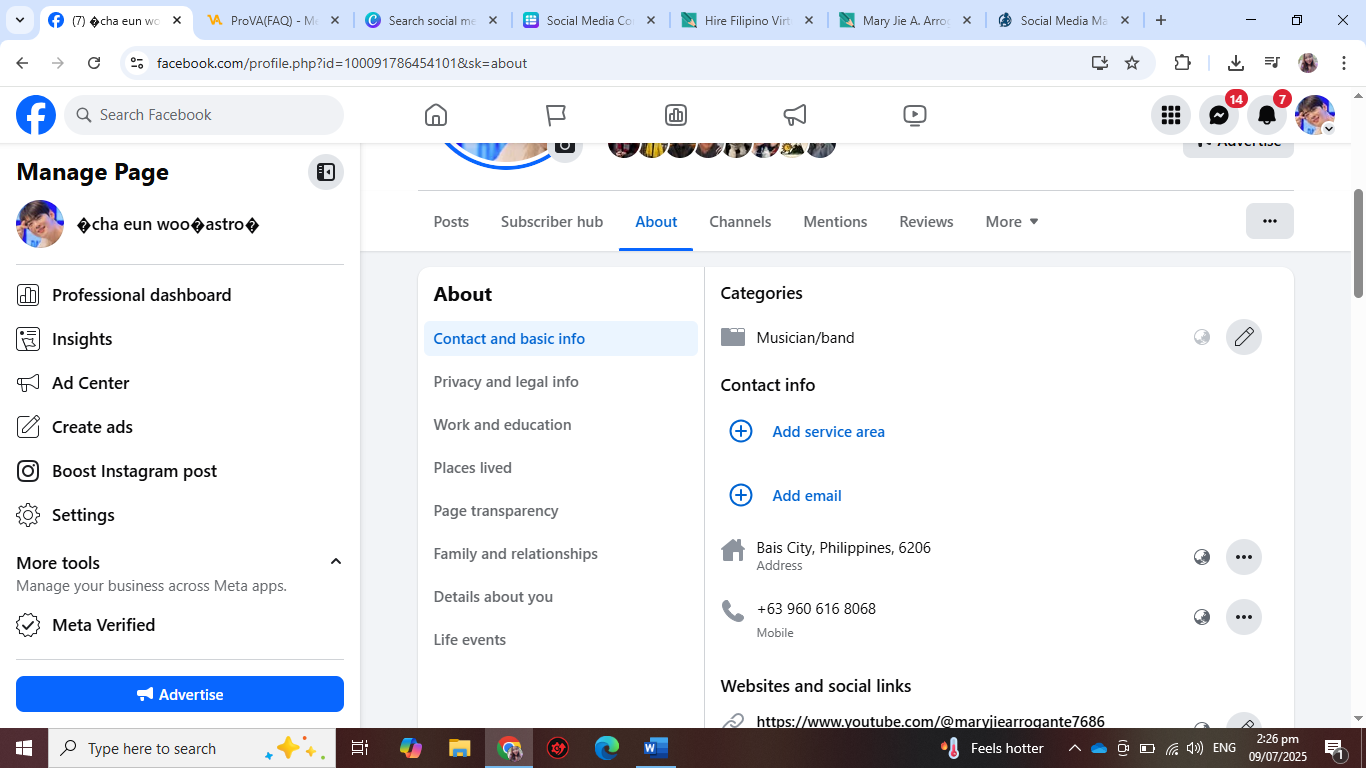Bookmark this page with star icon
The height and width of the screenshot is (768, 1366).
tap(1132, 63)
